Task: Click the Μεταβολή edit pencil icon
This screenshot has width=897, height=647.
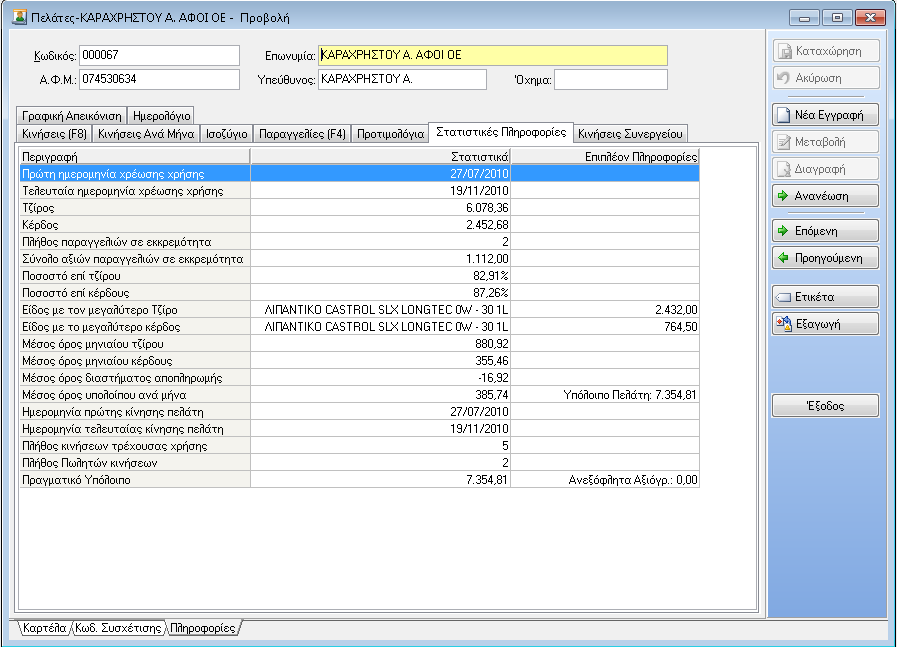Action: 783,142
